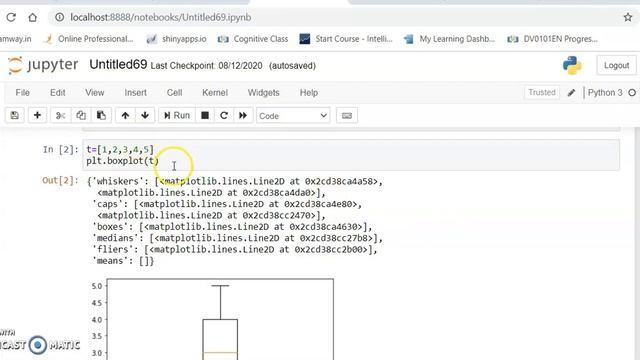Open the cell type Code dropdown
The image size is (640, 360).
tap(293, 116)
